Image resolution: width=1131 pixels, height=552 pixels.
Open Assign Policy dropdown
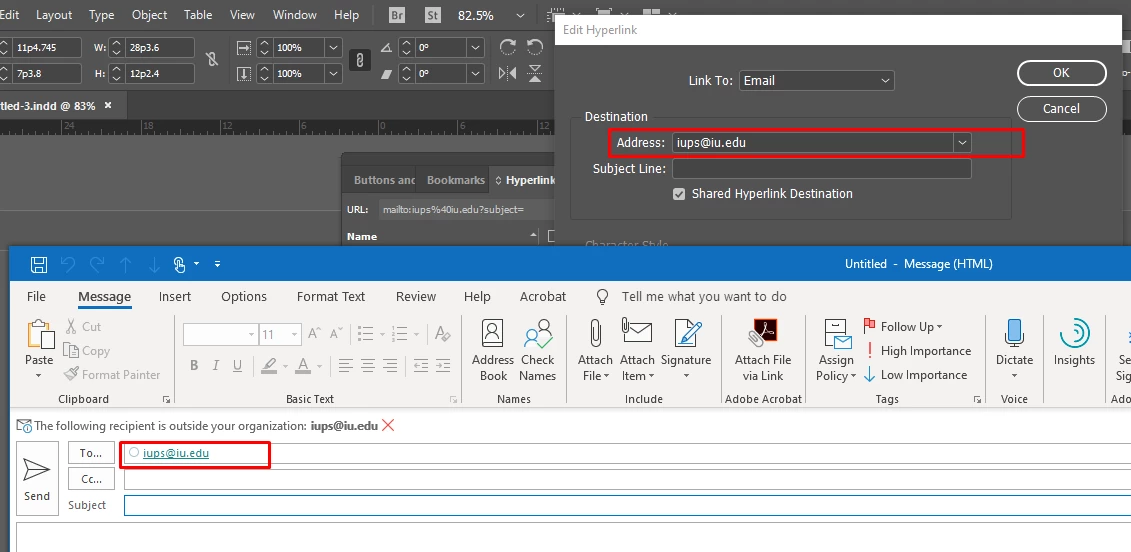point(836,350)
